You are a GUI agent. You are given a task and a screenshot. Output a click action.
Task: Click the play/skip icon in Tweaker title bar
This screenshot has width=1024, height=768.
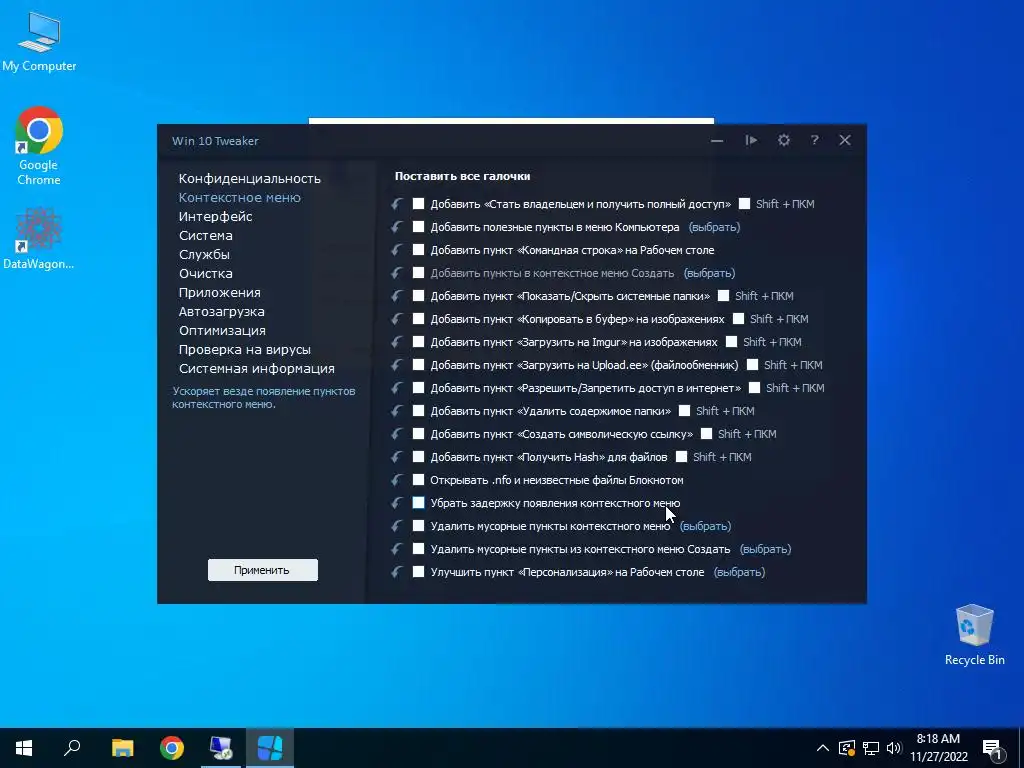[751, 140]
